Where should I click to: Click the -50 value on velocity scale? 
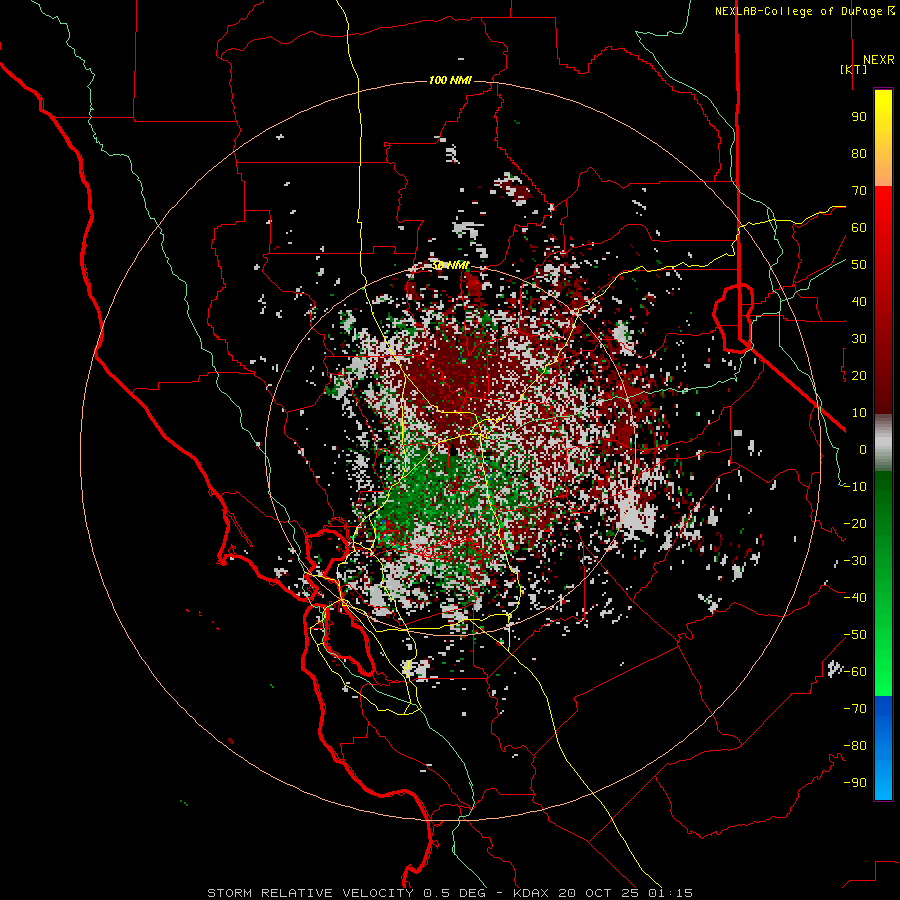pos(855,635)
